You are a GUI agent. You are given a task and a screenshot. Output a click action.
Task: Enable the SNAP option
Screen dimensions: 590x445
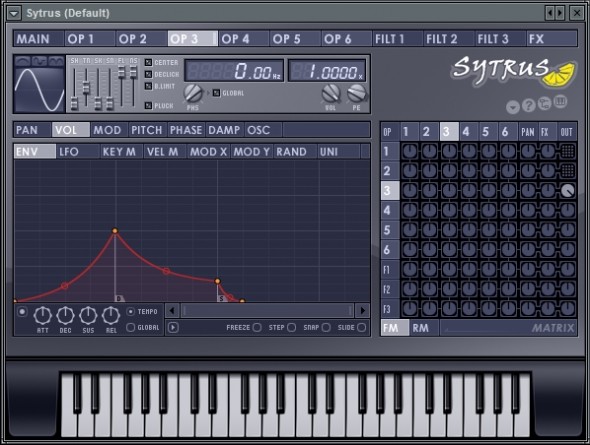point(326,328)
